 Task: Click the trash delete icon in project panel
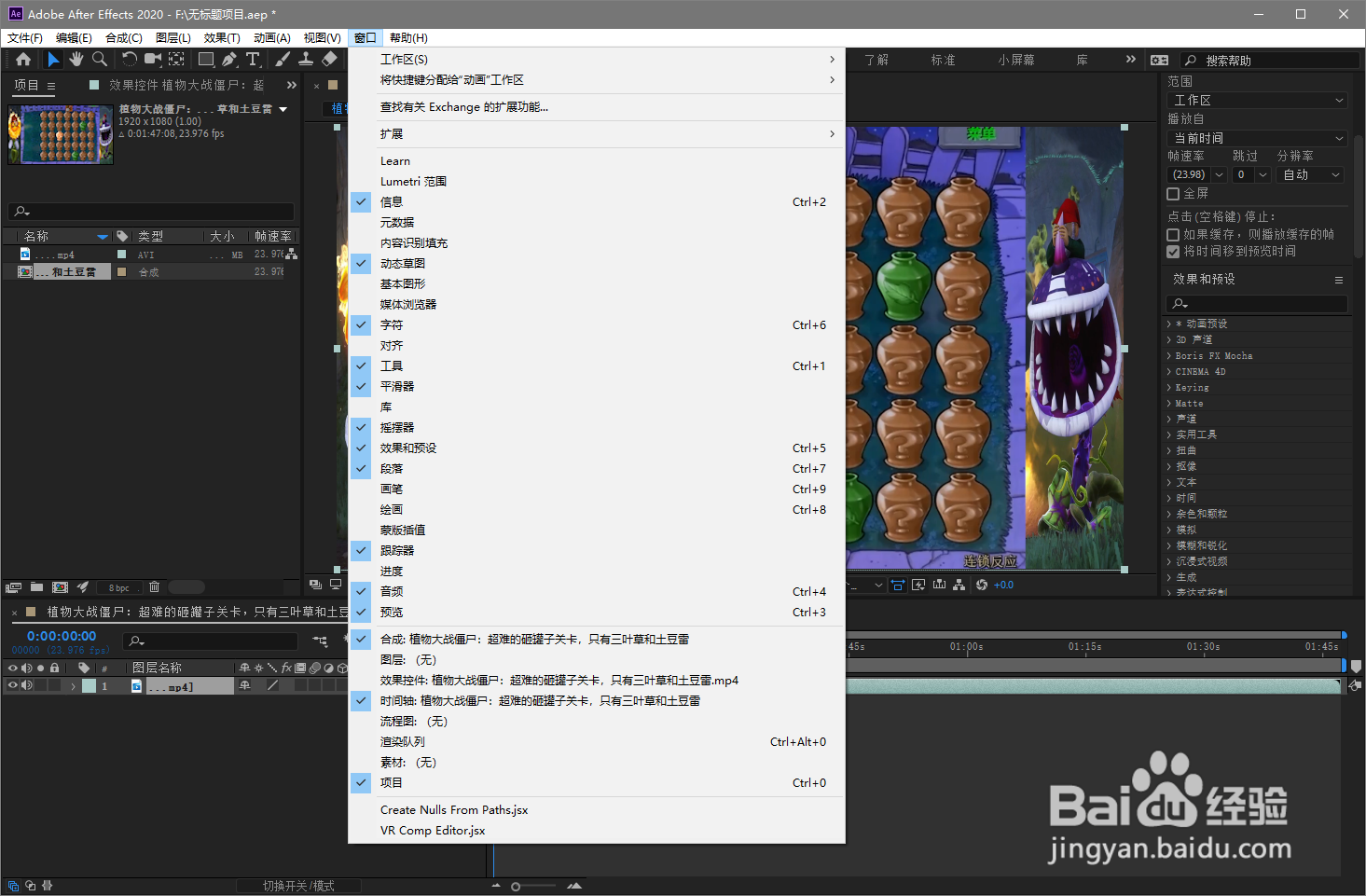tap(155, 587)
